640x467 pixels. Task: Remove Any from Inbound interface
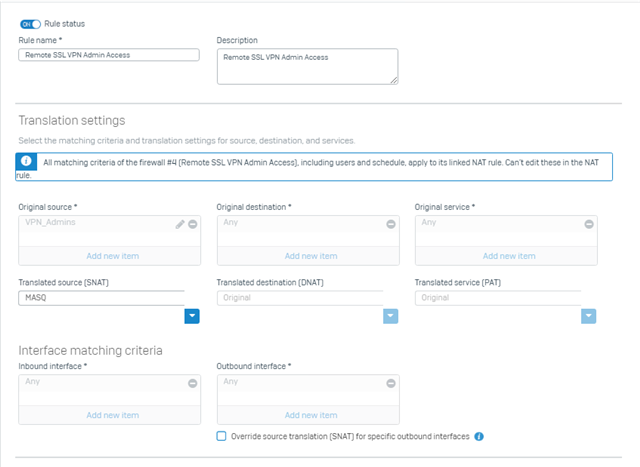point(193,383)
